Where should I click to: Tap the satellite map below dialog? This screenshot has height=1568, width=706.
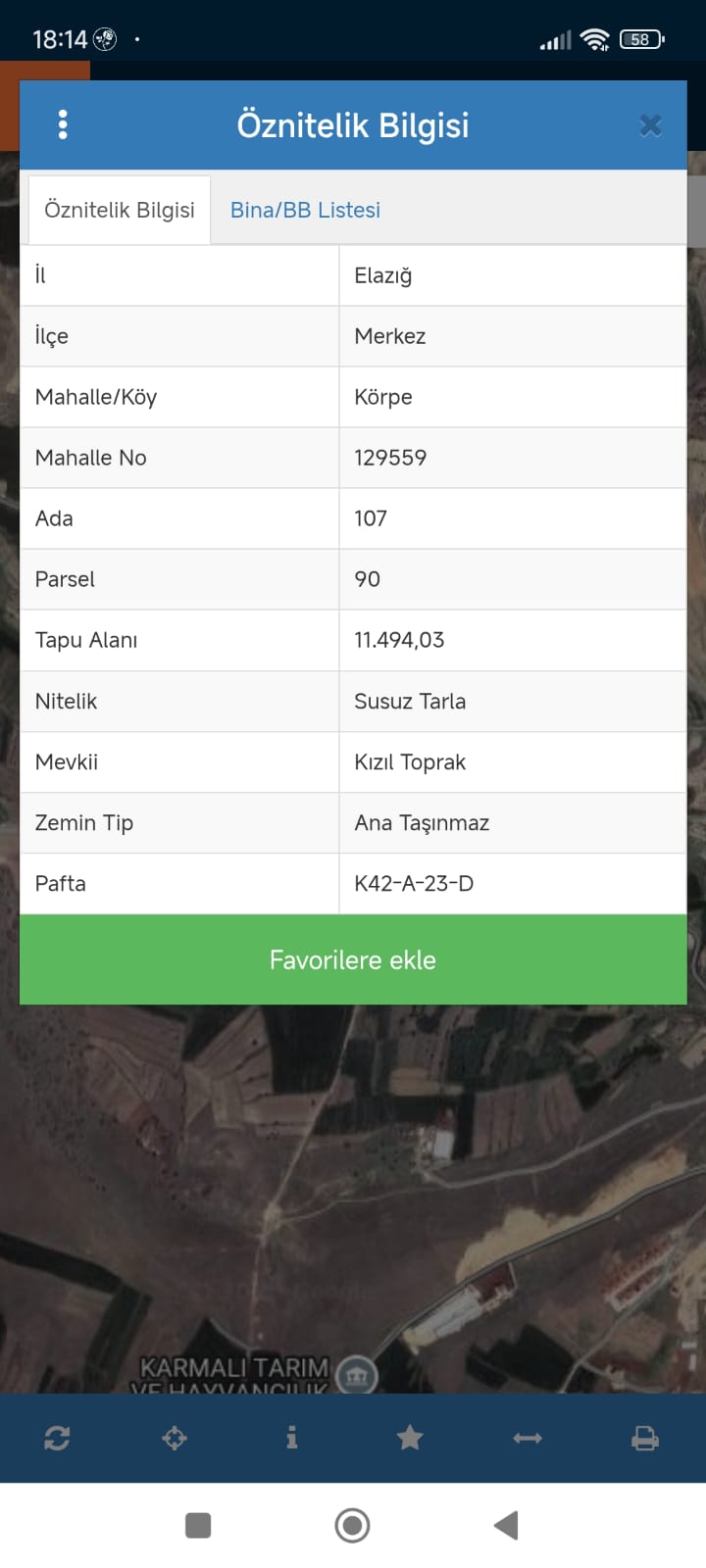[x=353, y=1196]
